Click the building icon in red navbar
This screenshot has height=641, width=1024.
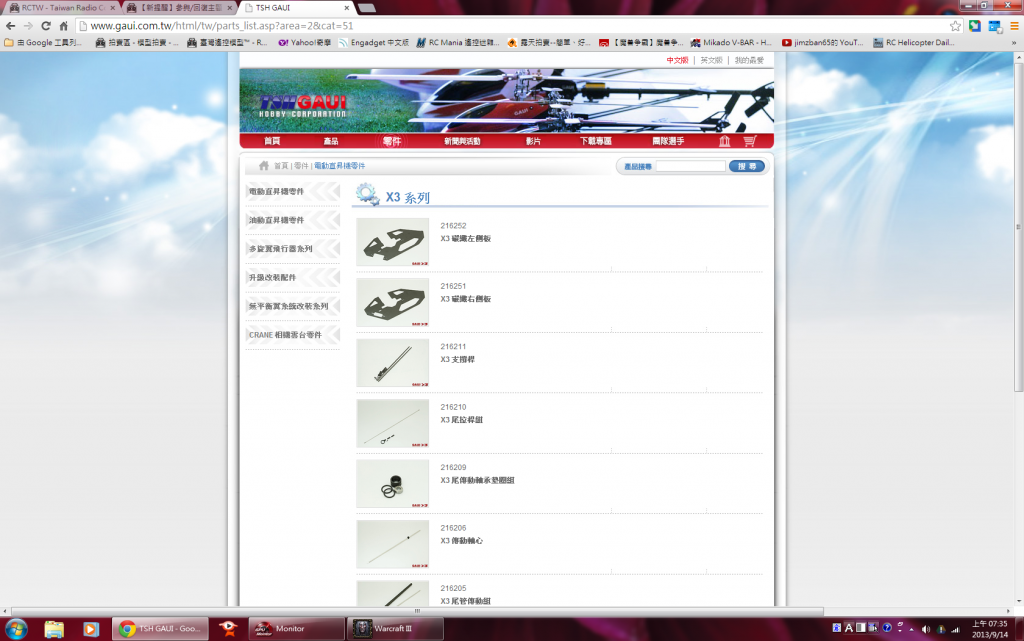[724, 141]
